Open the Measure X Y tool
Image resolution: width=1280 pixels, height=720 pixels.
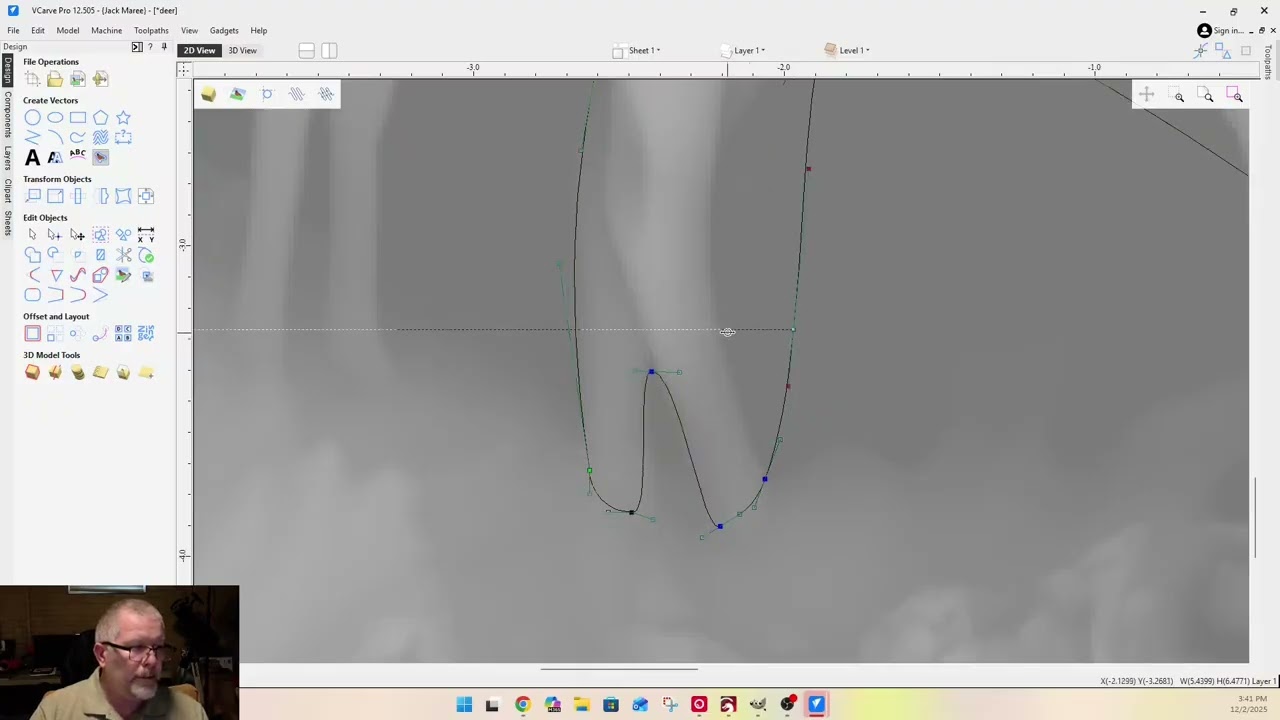pyautogui.click(x=146, y=235)
